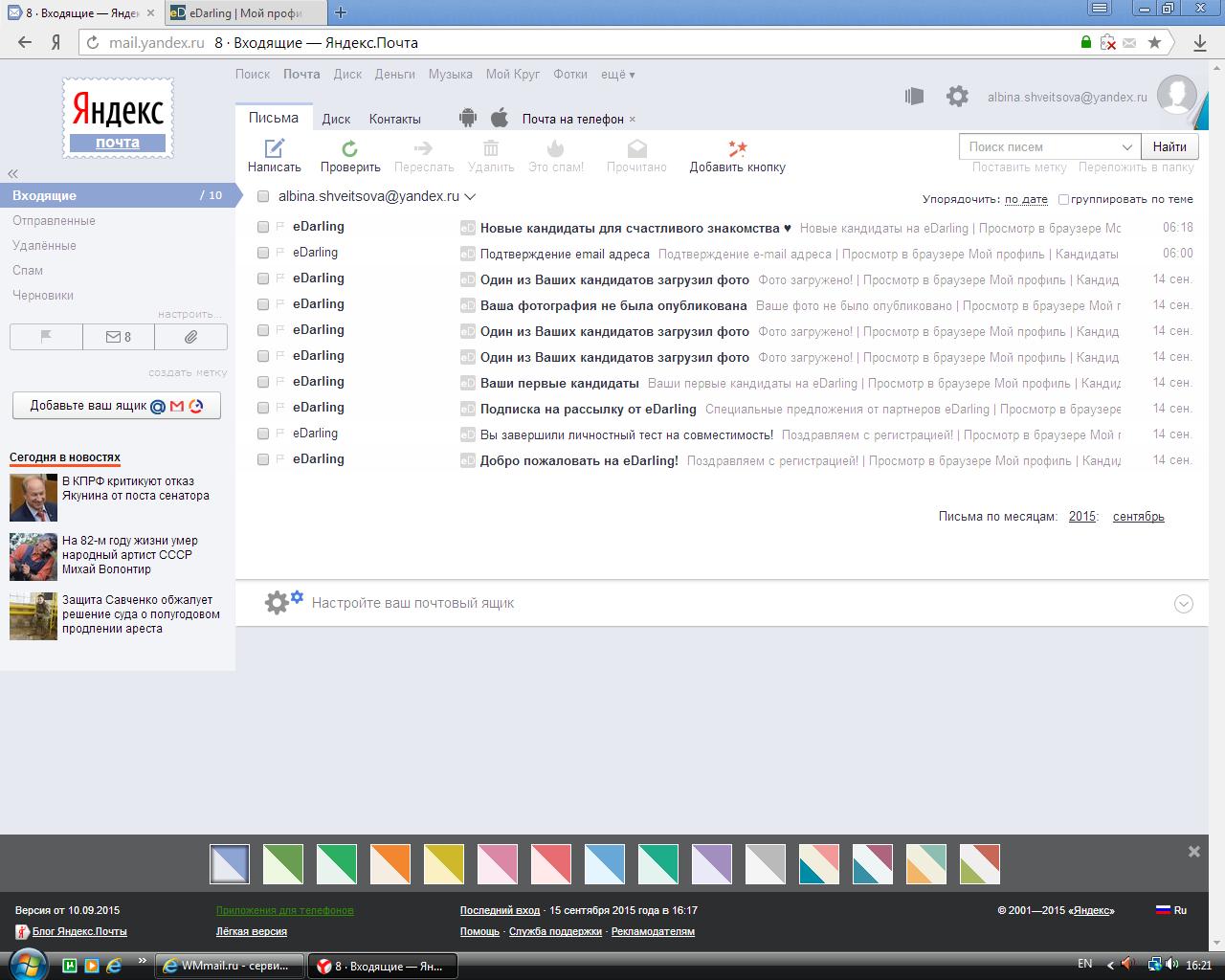Screen dimensions: 1225x980
Task: Switch to eDarling Мой профиль browser tab
Action: point(245,12)
